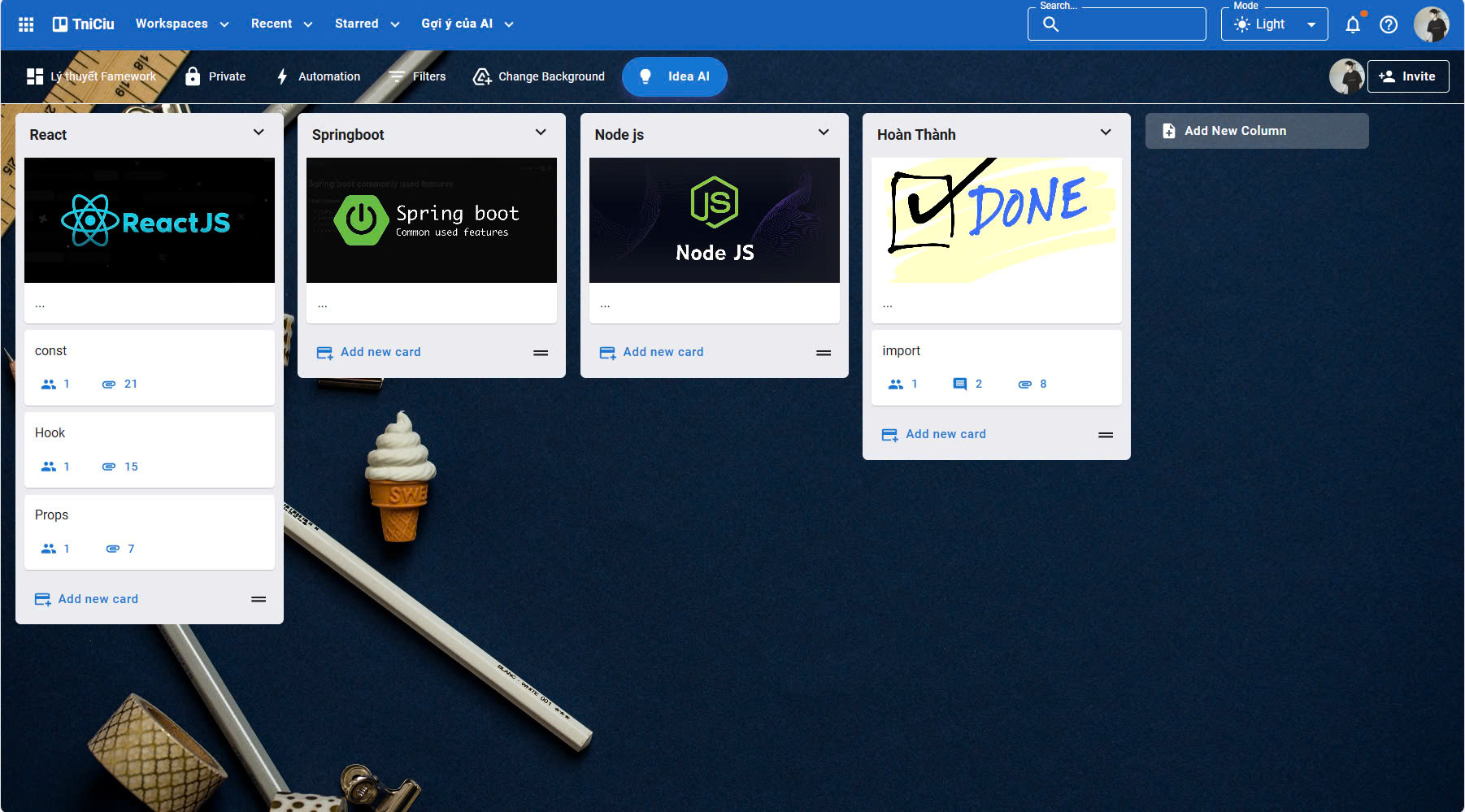Screen dimensions: 1465x812
Task: Open the Starred menu
Action: pyautogui.click(x=367, y=24)
